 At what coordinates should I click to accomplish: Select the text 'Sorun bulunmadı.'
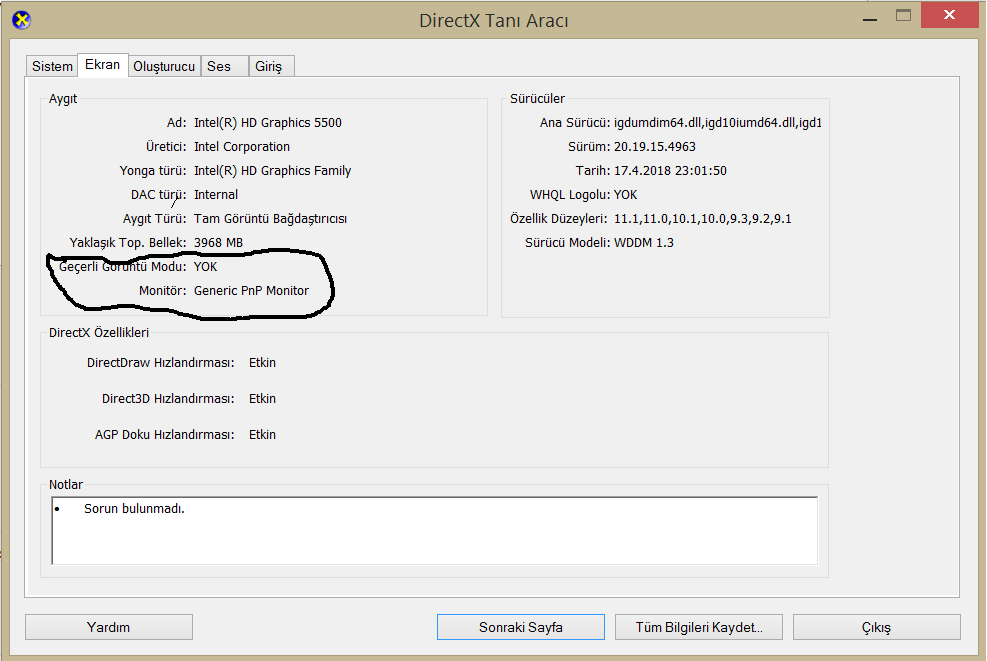[134, 509]
